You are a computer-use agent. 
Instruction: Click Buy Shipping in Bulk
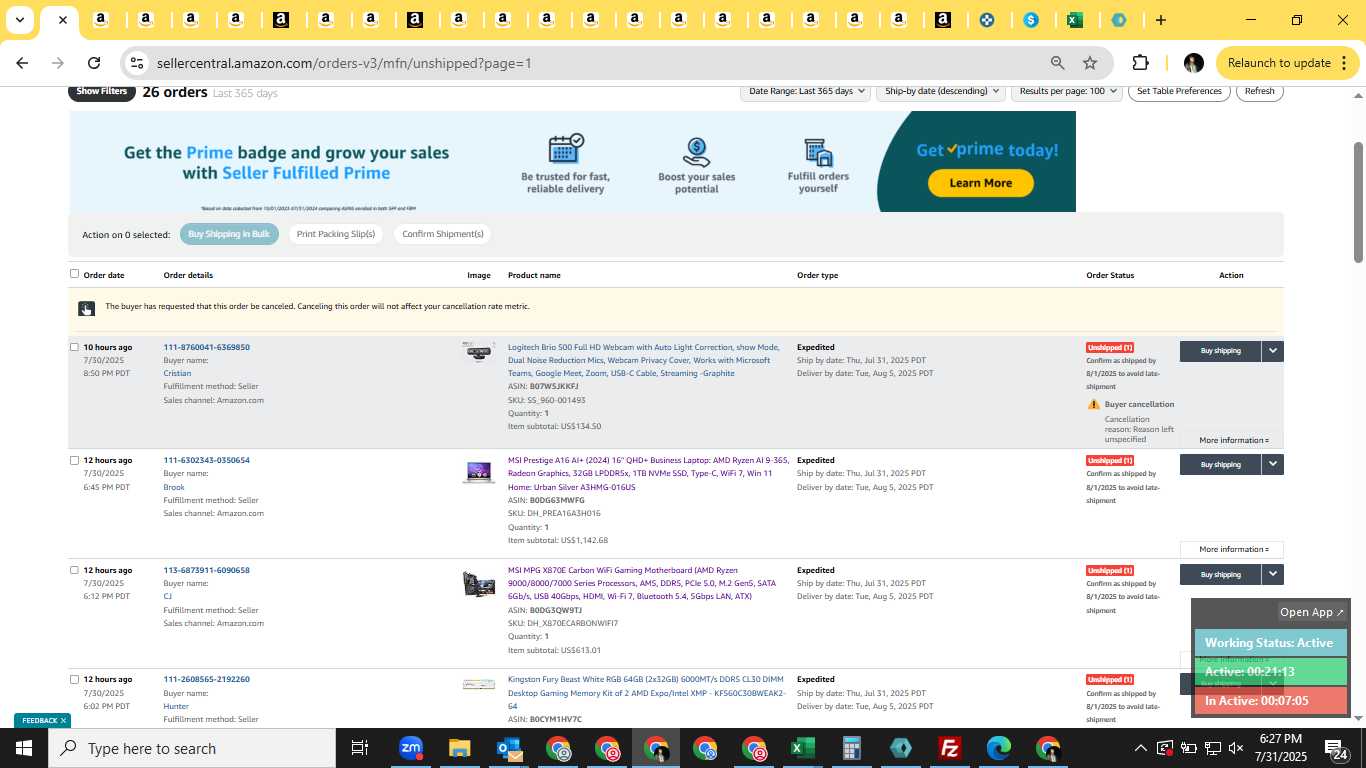click(x=229, y=234)
